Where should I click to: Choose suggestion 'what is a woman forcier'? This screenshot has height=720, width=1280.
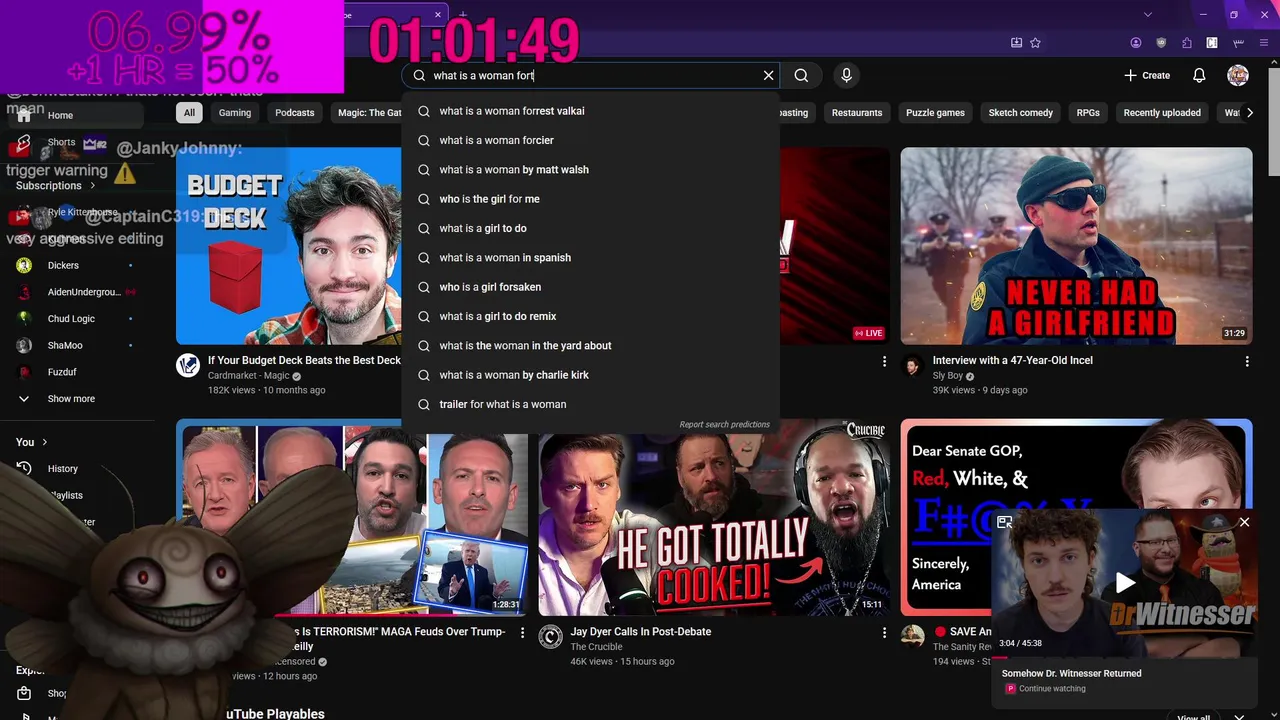pyautogui.click(x=590, y=140)
